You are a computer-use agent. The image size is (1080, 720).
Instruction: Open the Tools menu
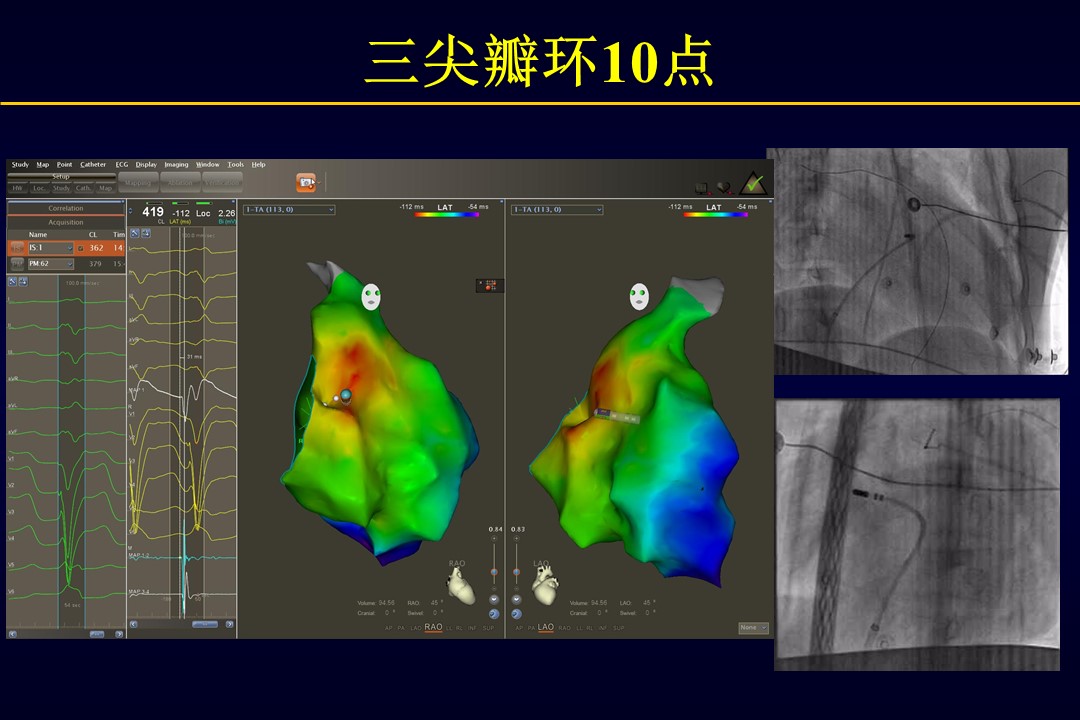pos(236,165)
